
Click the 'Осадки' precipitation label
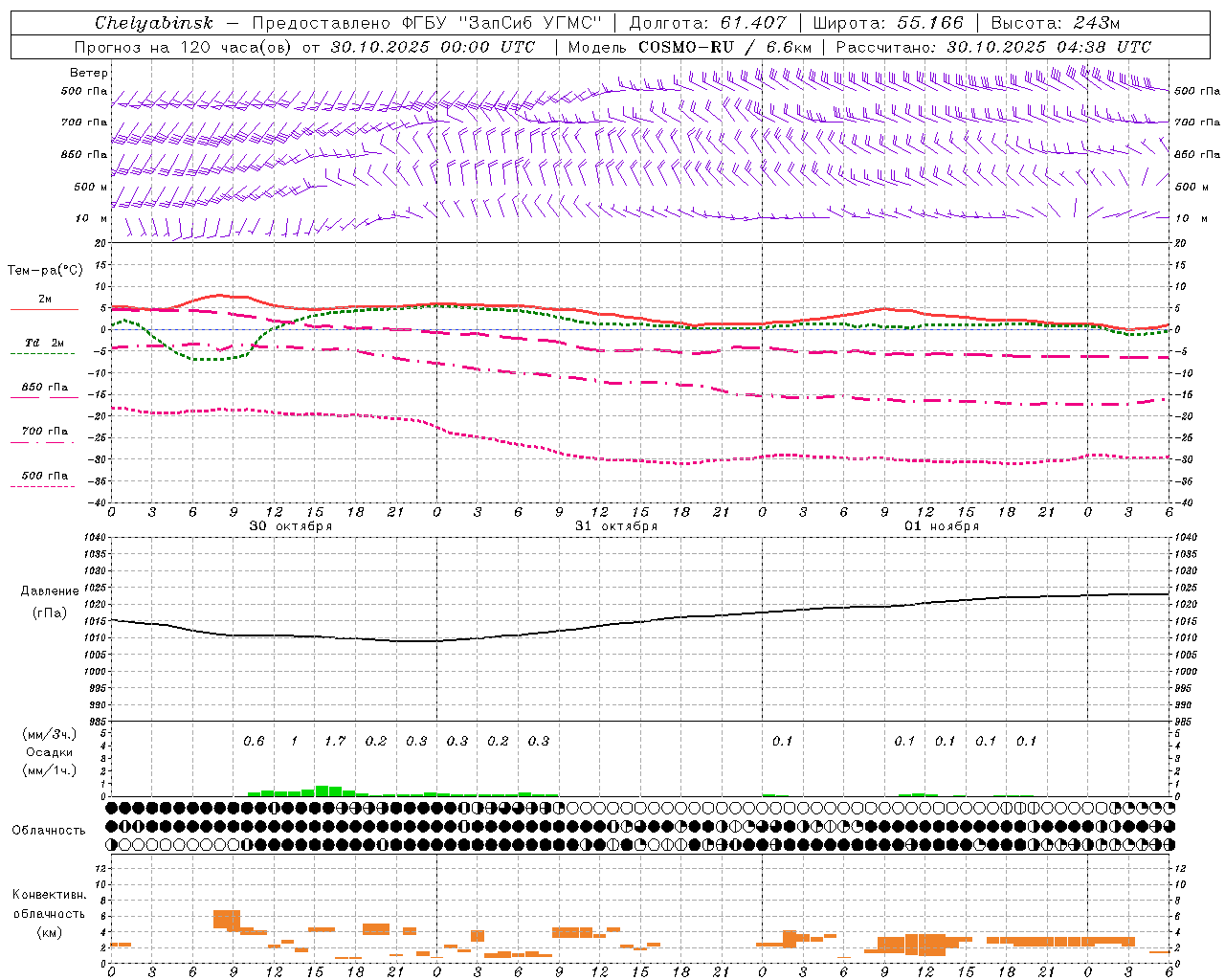(50, 752)
